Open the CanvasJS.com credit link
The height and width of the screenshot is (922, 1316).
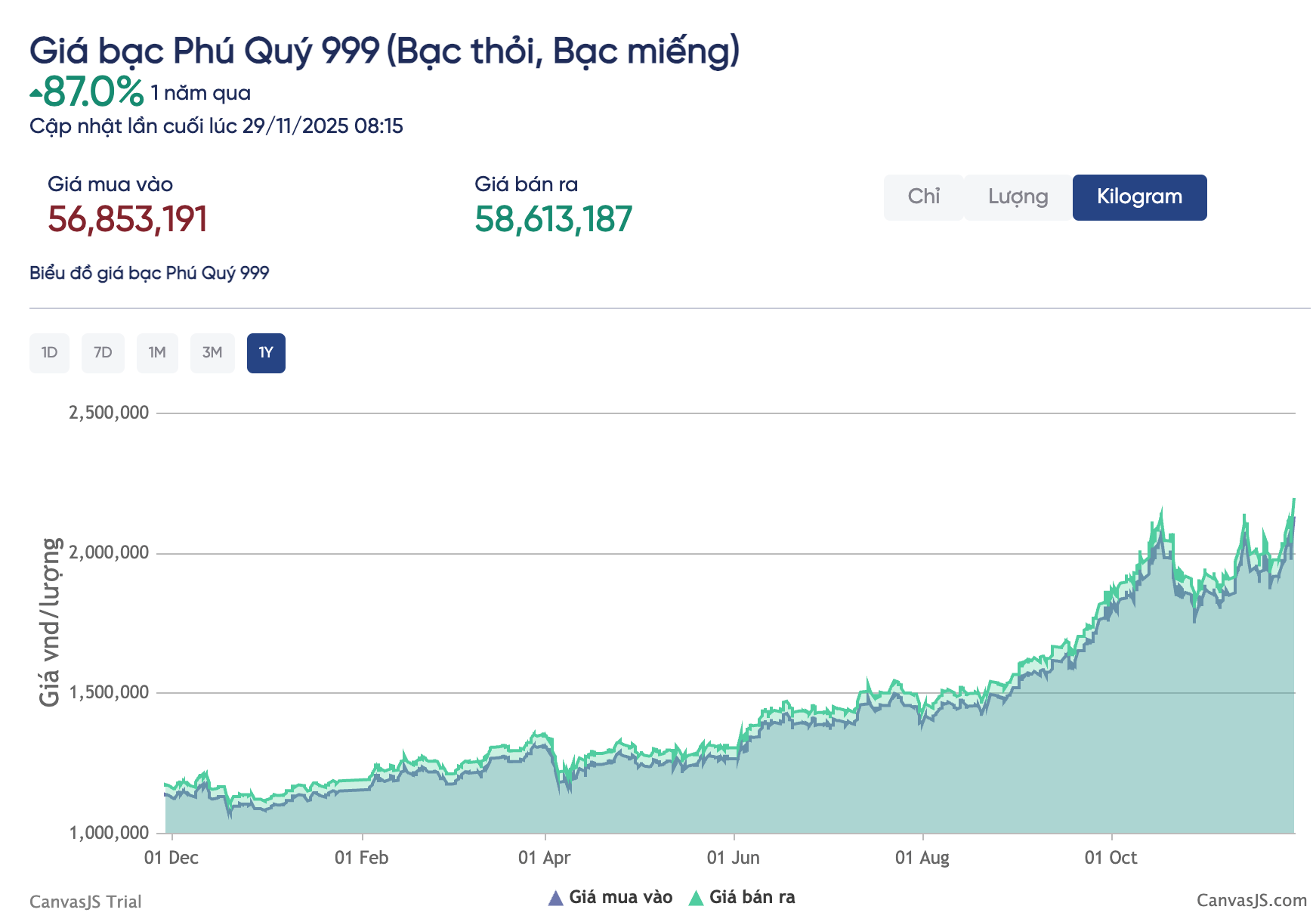coord(1251,900)
